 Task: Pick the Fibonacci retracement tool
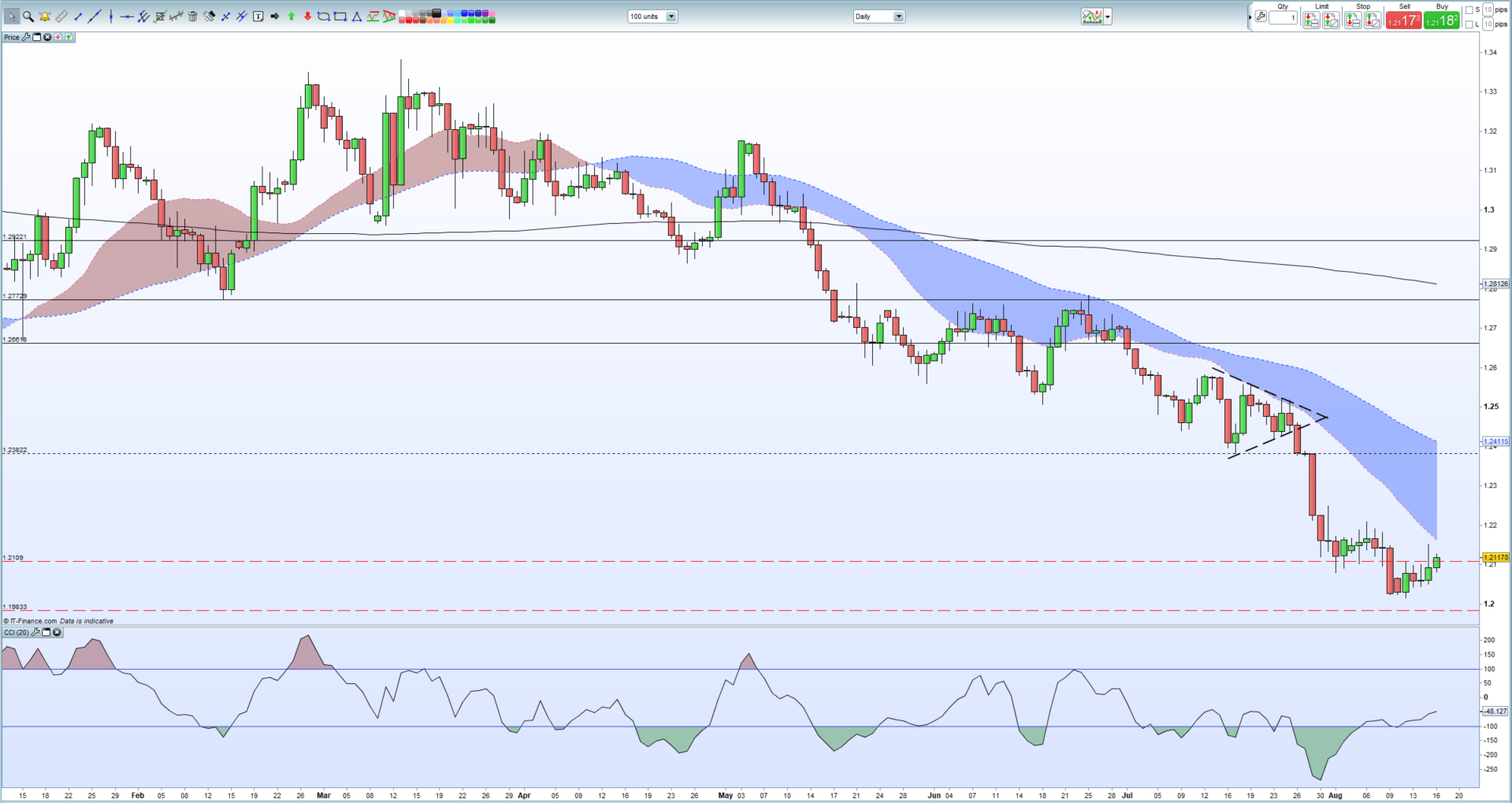click(x=160, y=17)
